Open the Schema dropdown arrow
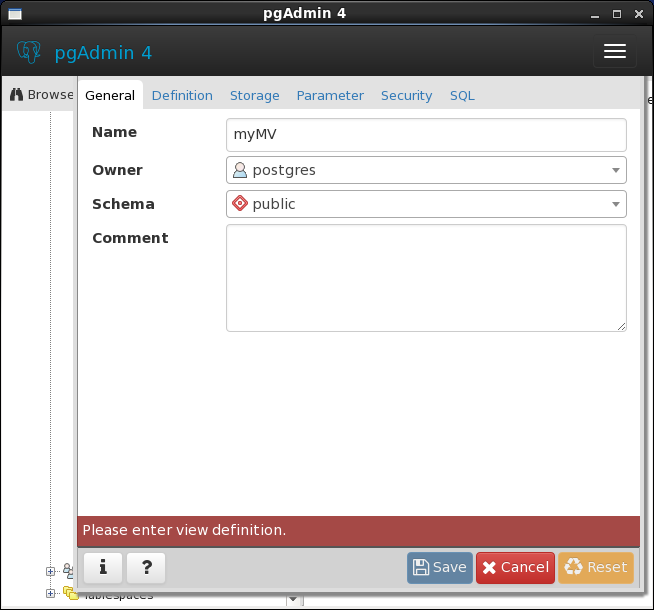654x610 pixels. pyautogui.click(x=616, y=204)
